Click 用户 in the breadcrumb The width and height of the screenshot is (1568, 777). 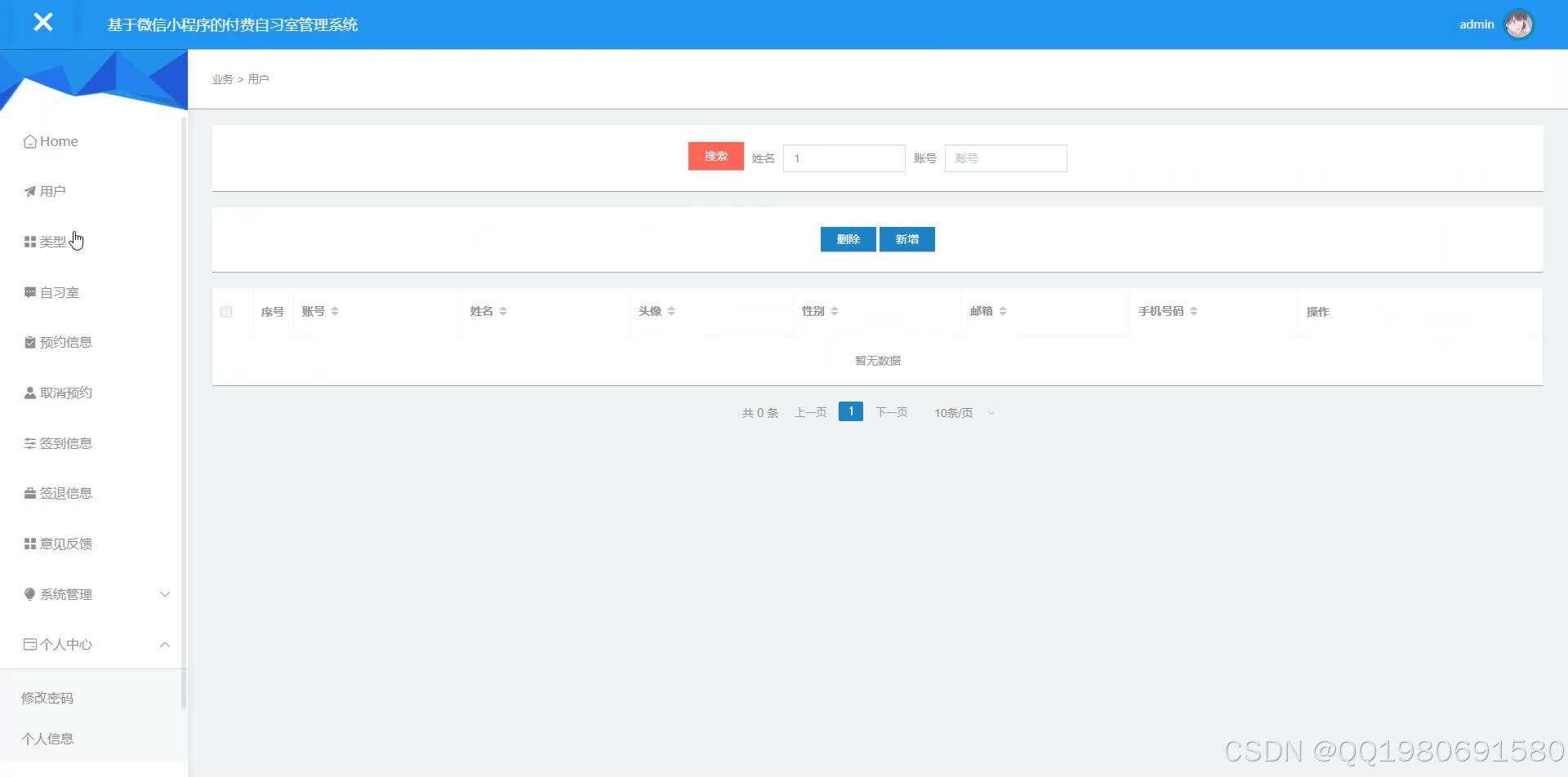[258, 79]
